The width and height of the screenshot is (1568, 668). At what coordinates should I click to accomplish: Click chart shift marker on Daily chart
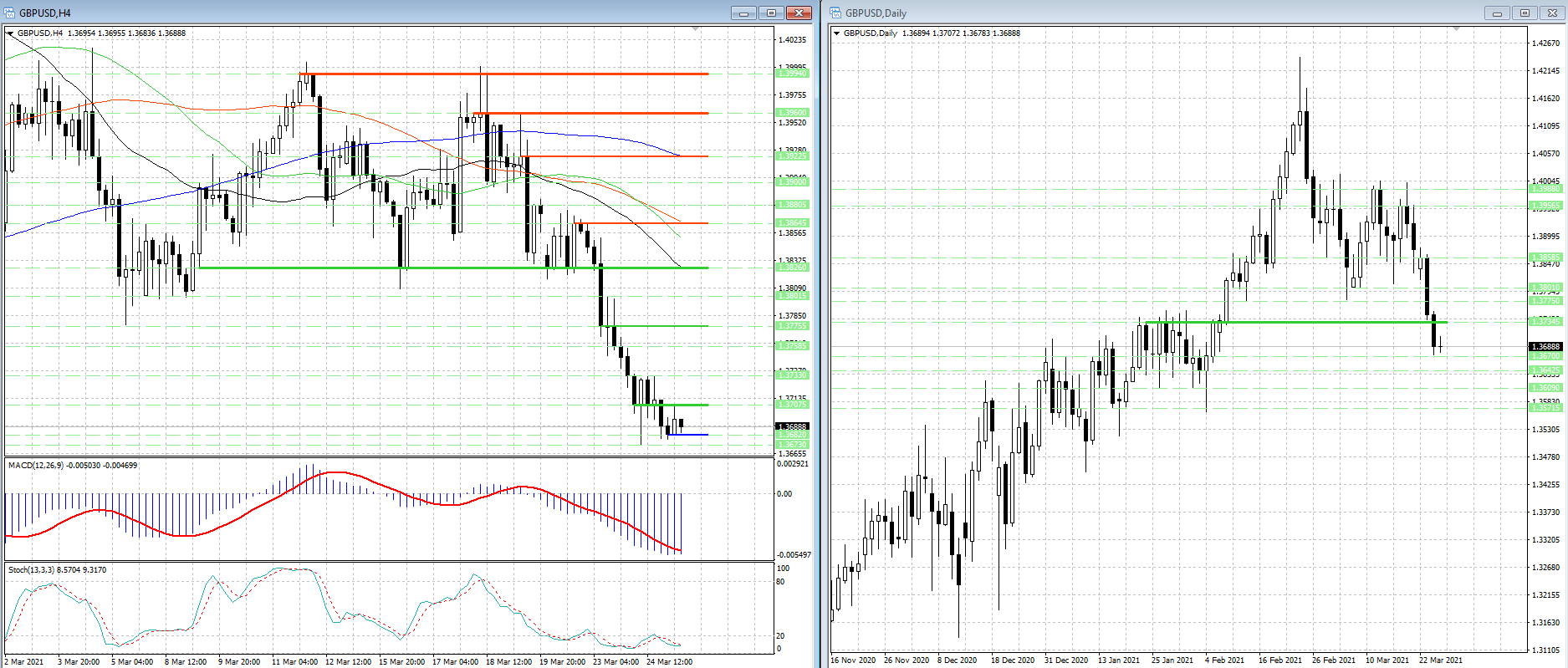point(1456,29)
